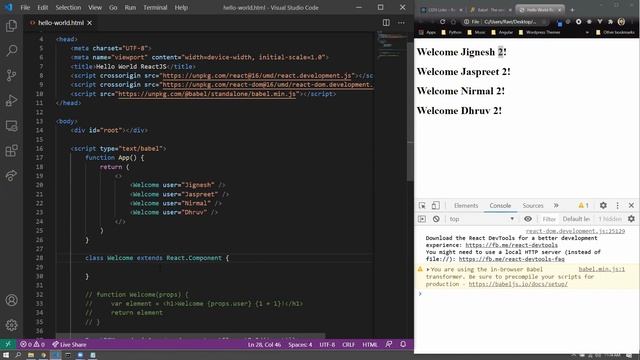640x360 pixels.
Task: Activate the inspect element picker in DevTools
Action: coord(422,205)
